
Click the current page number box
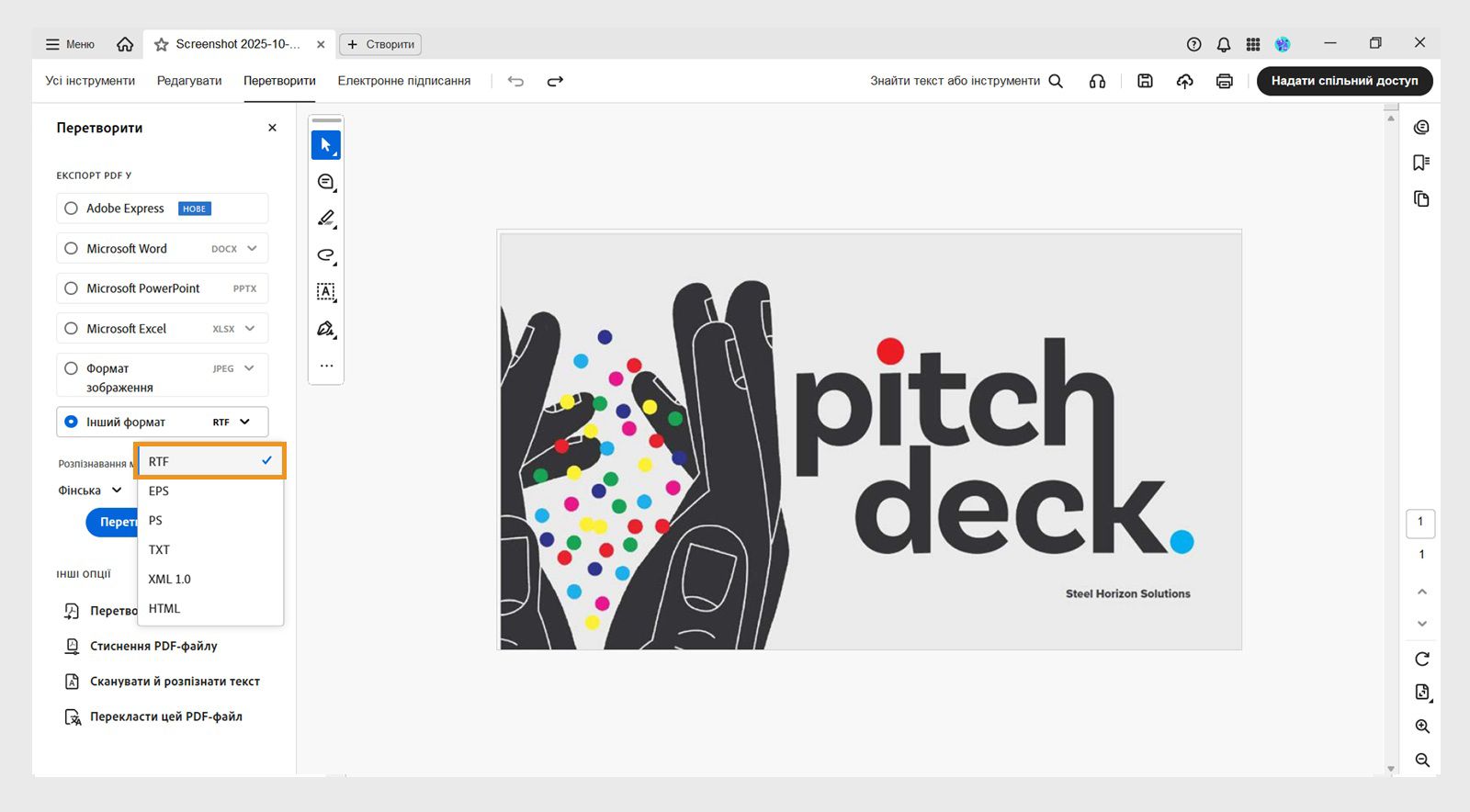coord(1420,523)
